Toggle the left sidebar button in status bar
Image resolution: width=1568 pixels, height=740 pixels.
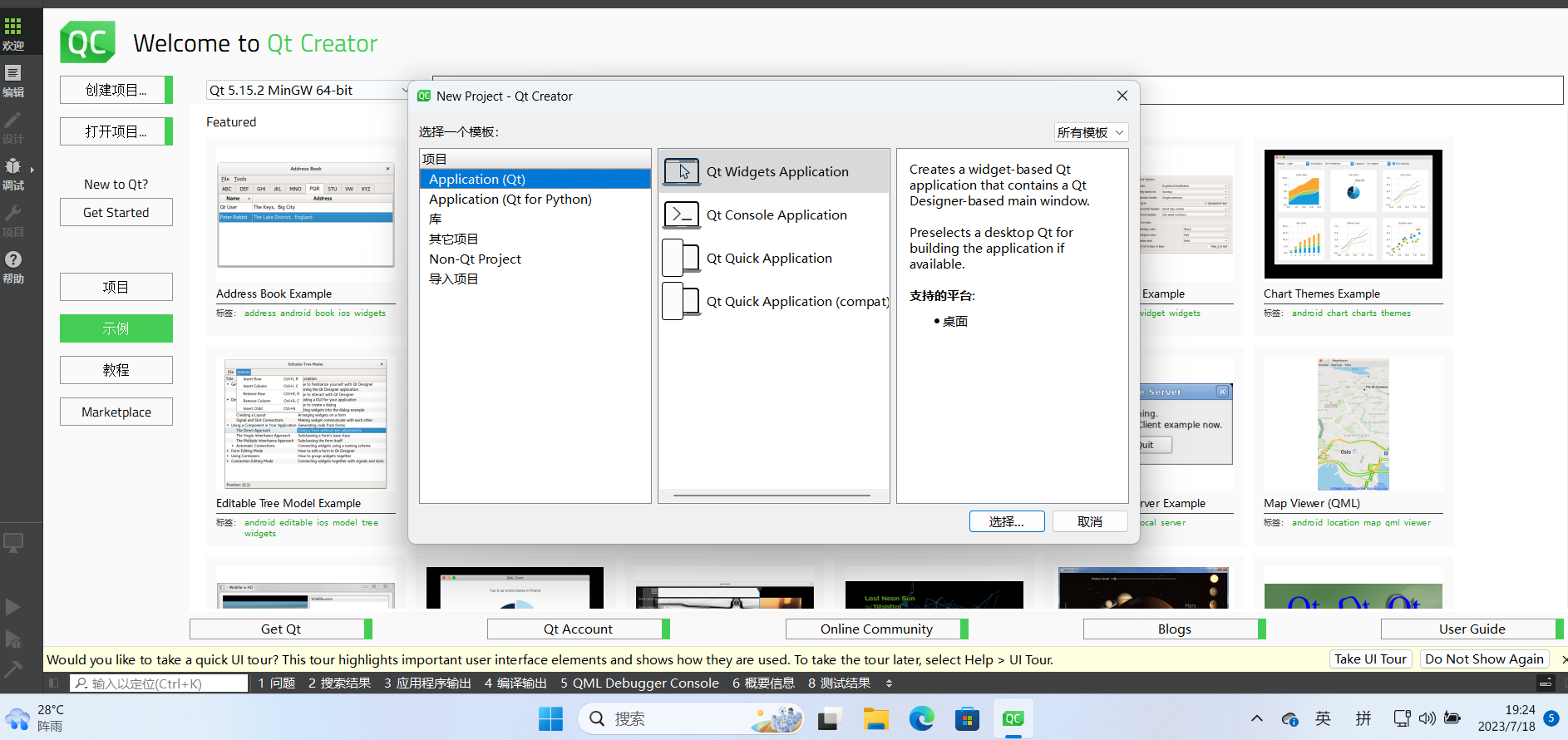(x=54, y=683)
